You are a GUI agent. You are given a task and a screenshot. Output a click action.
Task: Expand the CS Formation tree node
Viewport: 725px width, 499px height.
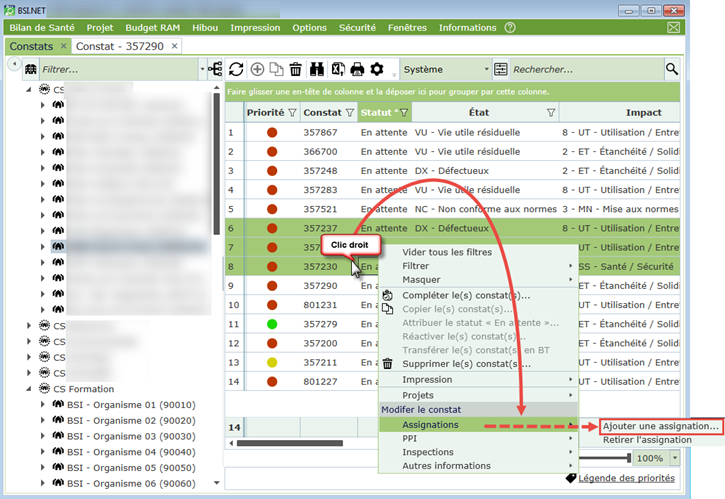[28, 389]
